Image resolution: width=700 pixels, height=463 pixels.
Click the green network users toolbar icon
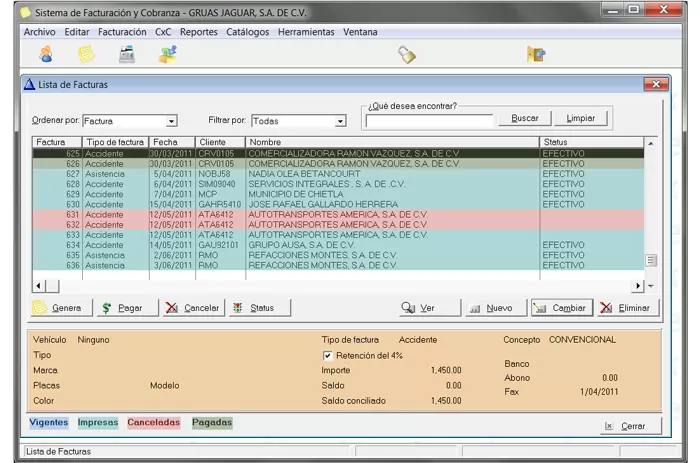pos(168,54)
